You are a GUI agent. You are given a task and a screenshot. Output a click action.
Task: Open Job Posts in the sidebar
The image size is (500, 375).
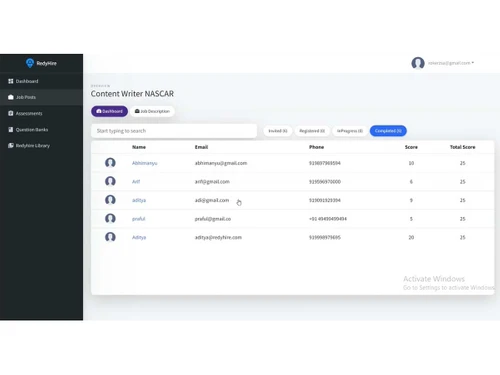coord(41,97)
